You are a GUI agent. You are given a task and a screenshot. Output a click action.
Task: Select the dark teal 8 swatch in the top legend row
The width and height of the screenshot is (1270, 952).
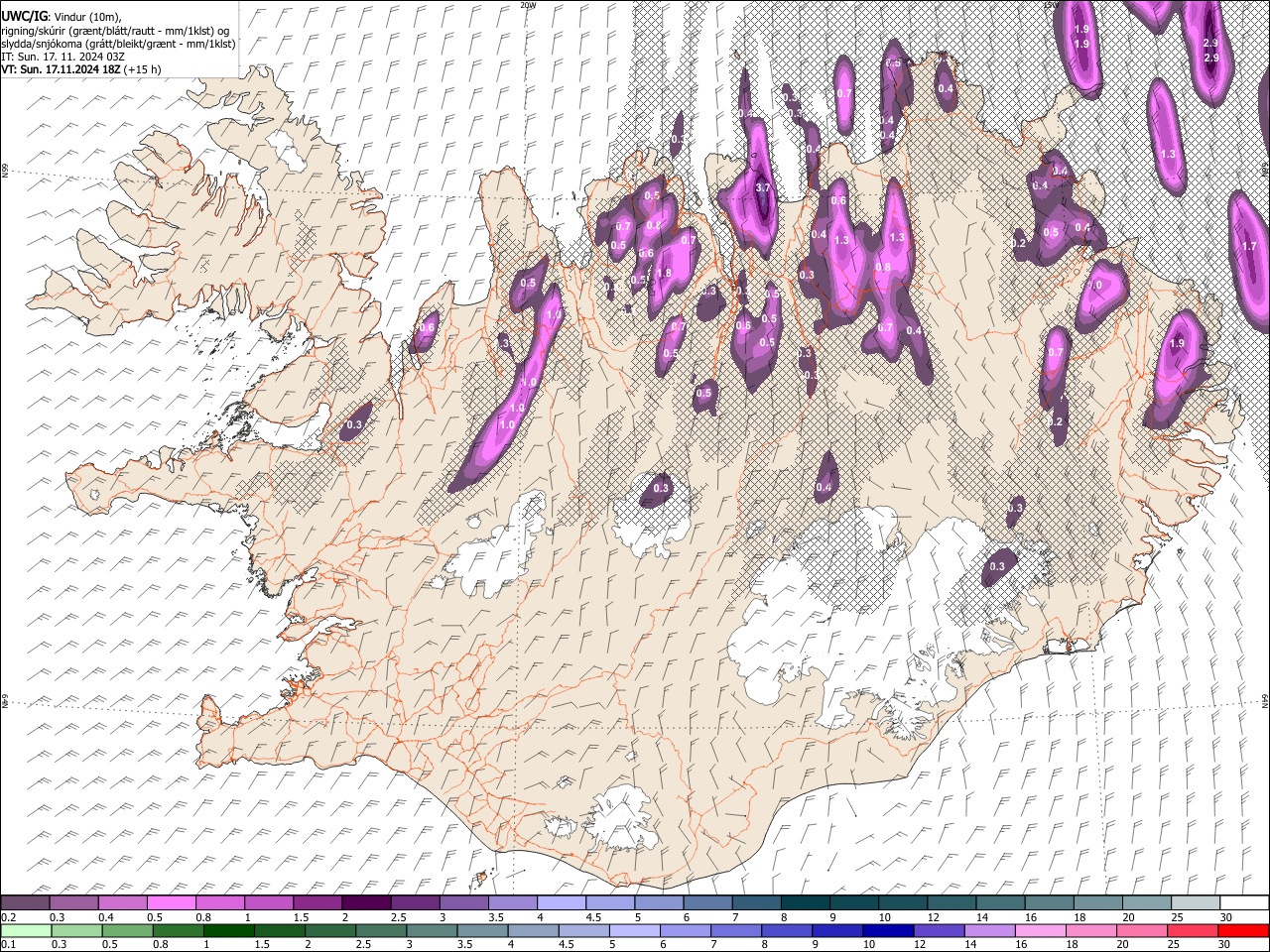[x=805, y=902]
